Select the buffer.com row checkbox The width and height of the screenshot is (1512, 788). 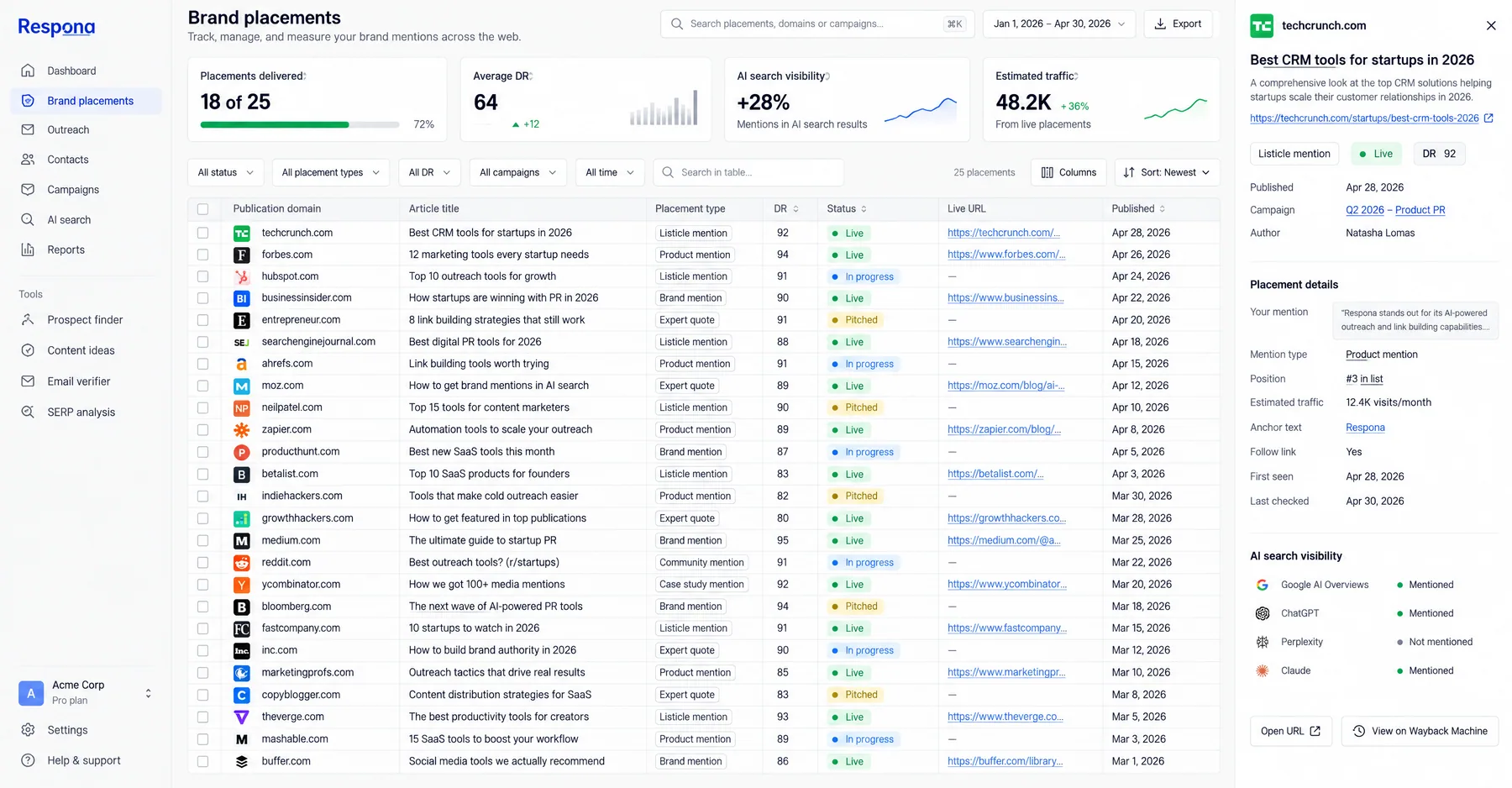point(202,761)
